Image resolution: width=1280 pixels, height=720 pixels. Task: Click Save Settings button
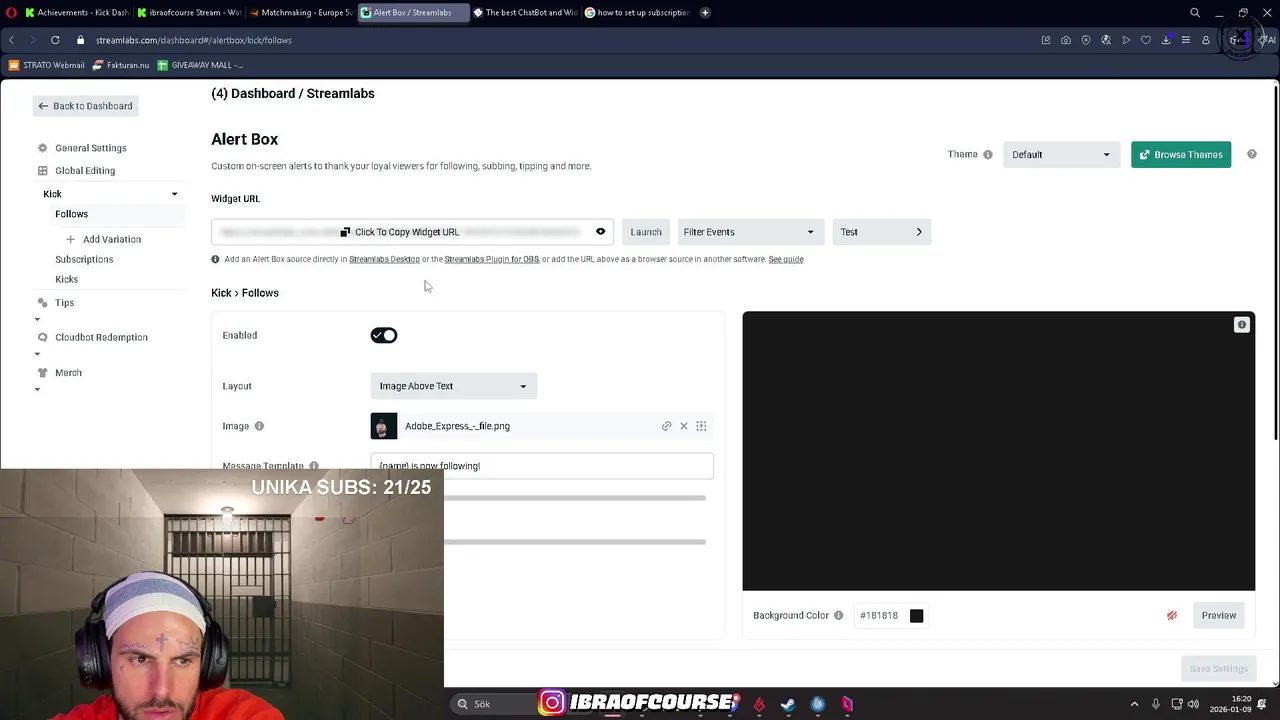pyautogui.click(x=1218, y=668)
